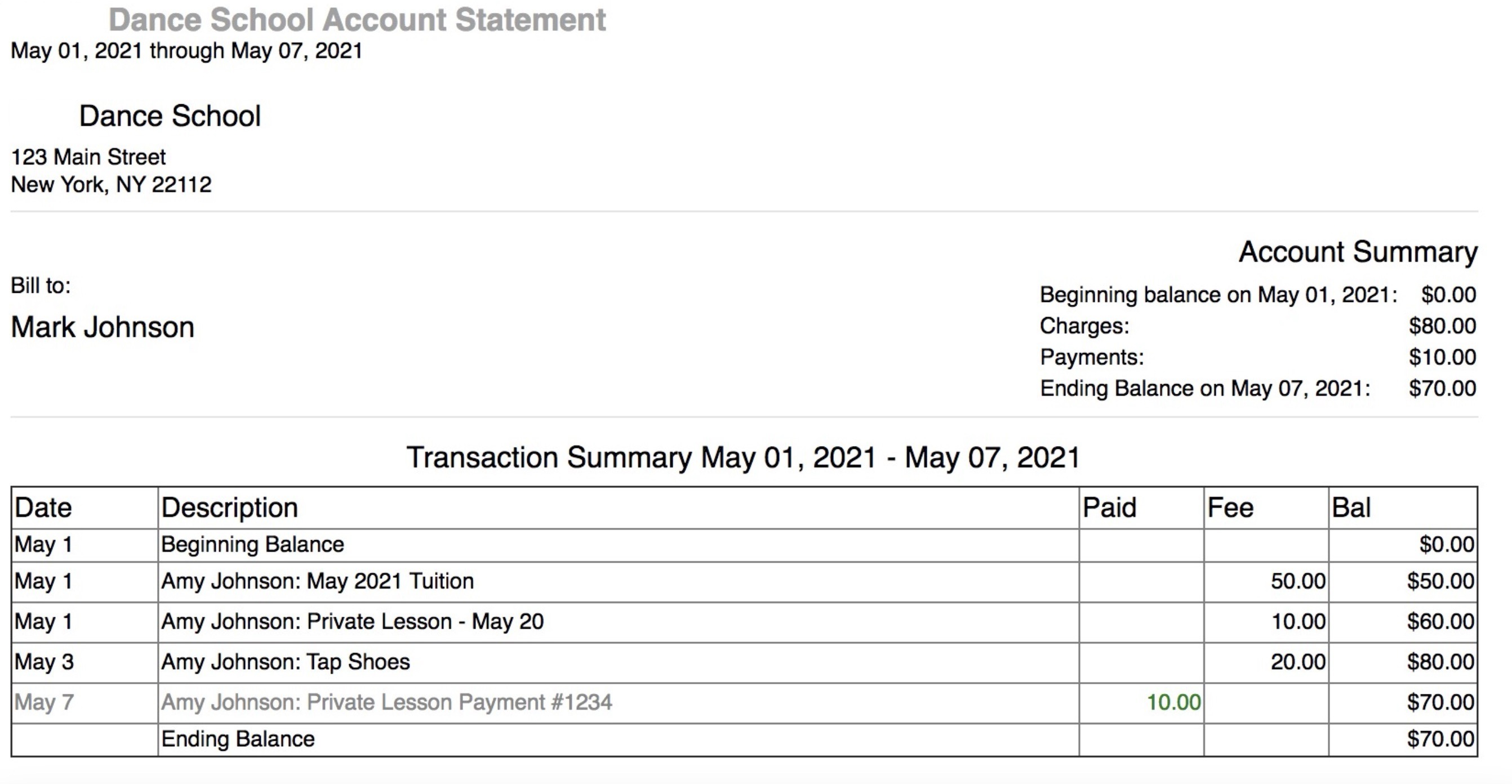Click the Transaction Summary heading
The height and width of the screenshot is (784, 1512).
coord(743,458)
